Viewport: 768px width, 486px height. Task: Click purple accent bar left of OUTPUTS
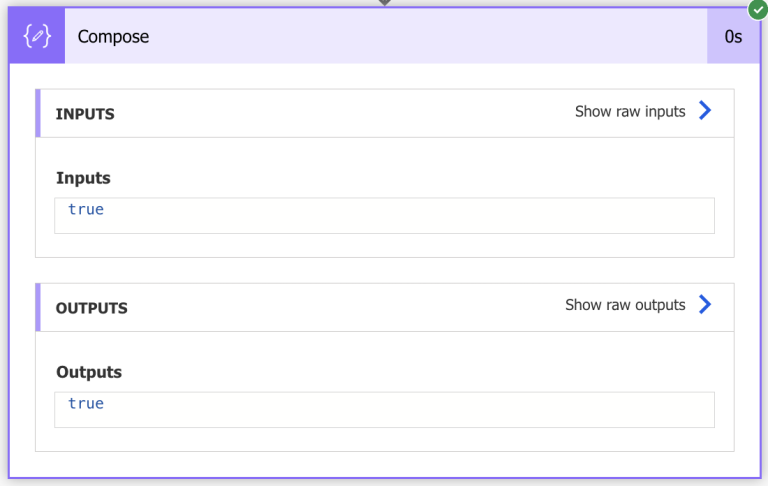(38, 307)
